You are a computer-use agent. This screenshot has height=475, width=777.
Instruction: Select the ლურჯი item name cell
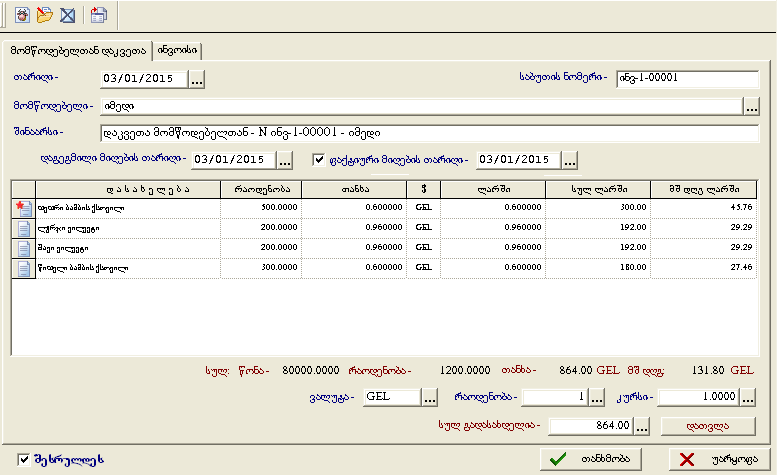[128, 228]
